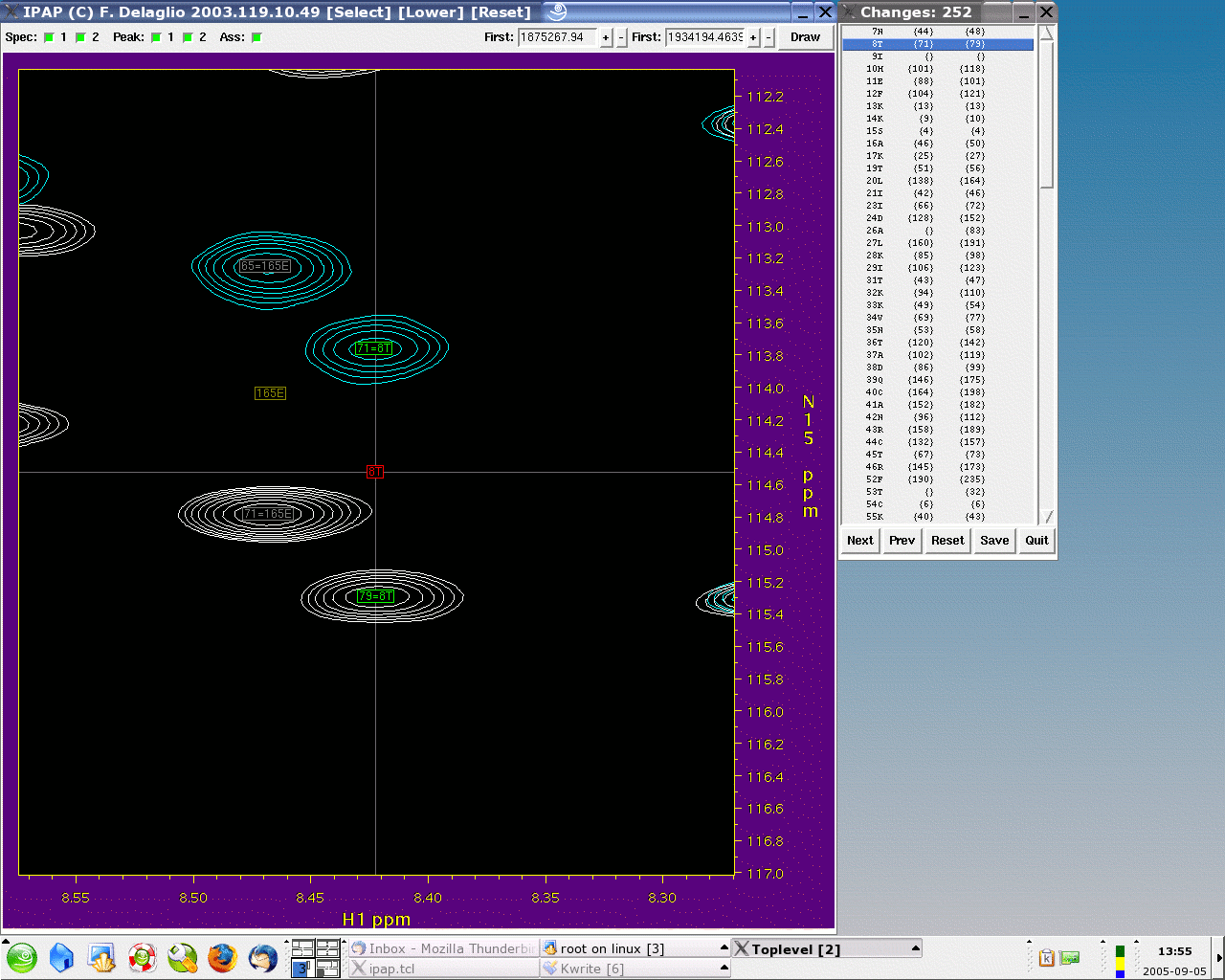
Task: Click Reset in Changes window
Action: point(947,540)
